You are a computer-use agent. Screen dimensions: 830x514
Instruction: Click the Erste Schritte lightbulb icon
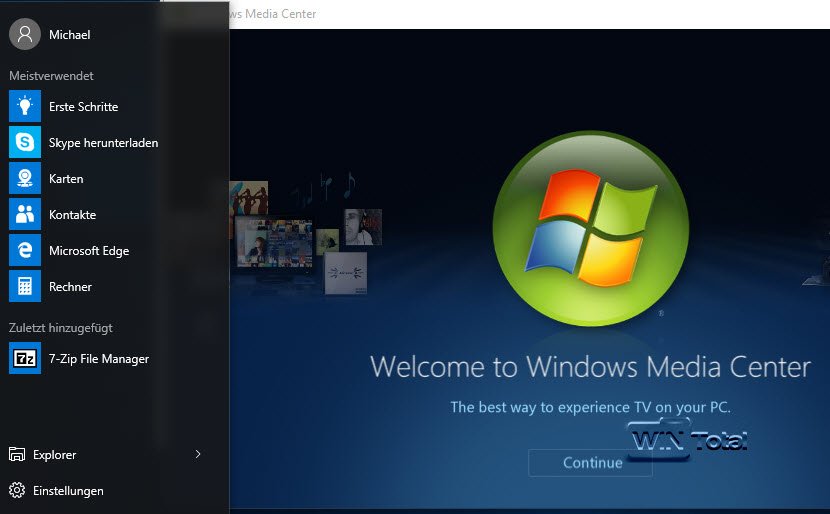[25, 106]
